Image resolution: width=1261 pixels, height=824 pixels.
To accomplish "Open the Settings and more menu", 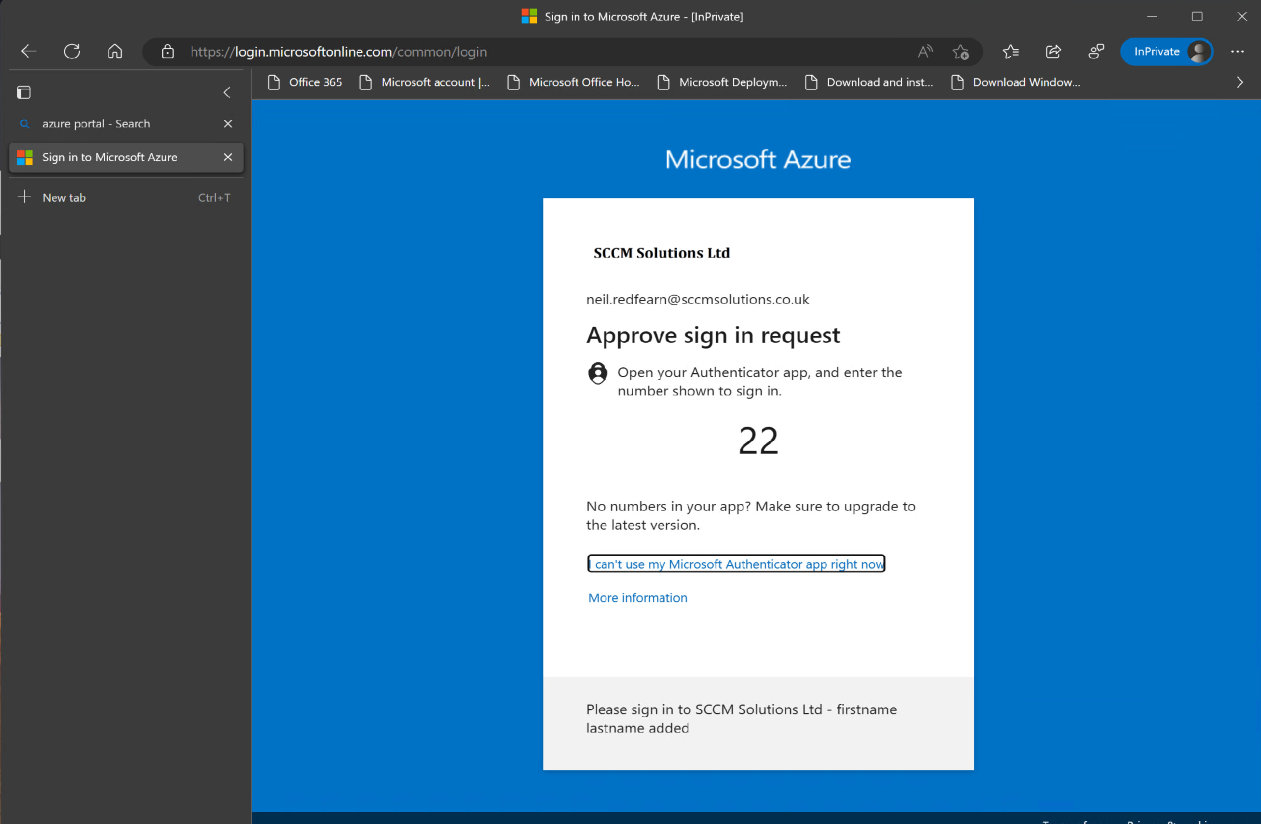I will tap(1237, 52).
